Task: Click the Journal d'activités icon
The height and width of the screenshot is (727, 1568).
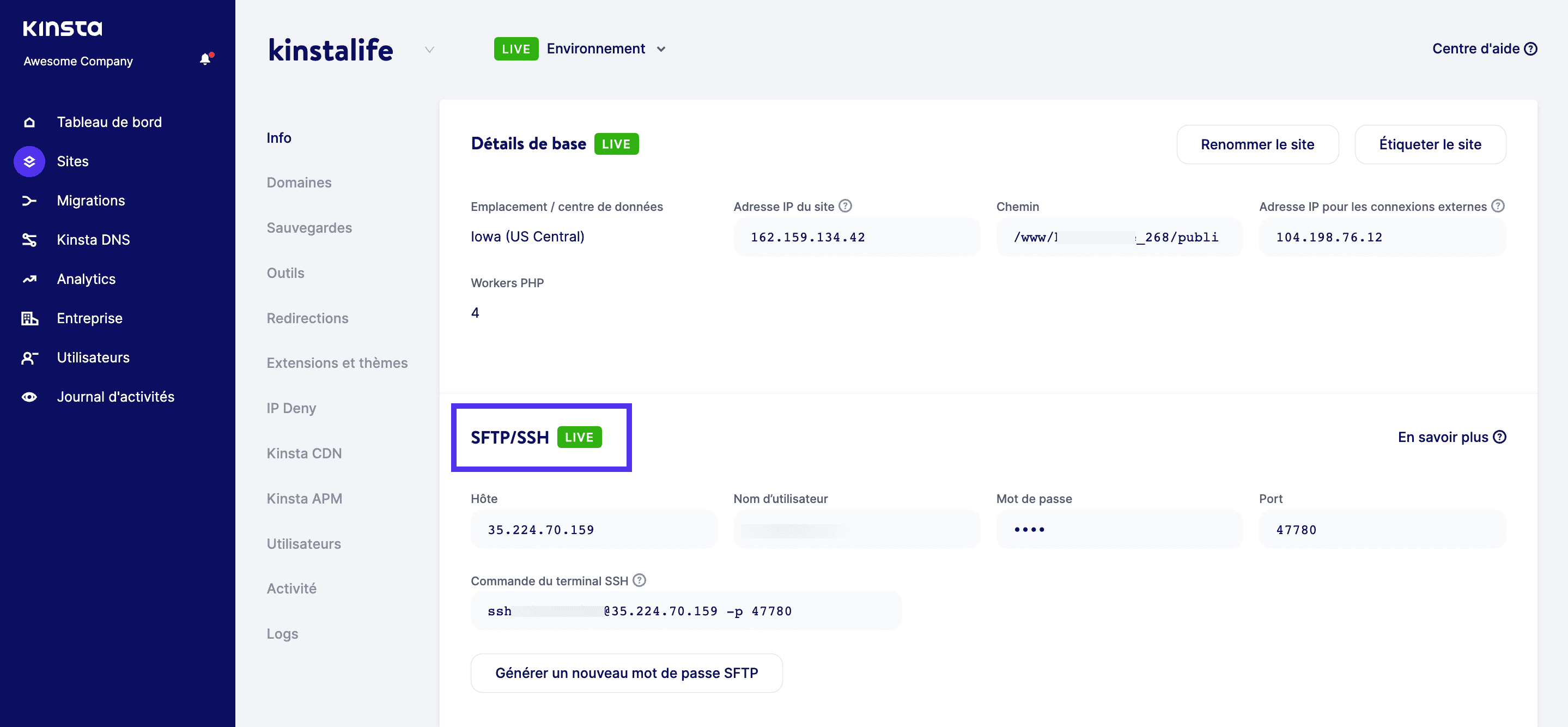Action: tap(28, 396)
